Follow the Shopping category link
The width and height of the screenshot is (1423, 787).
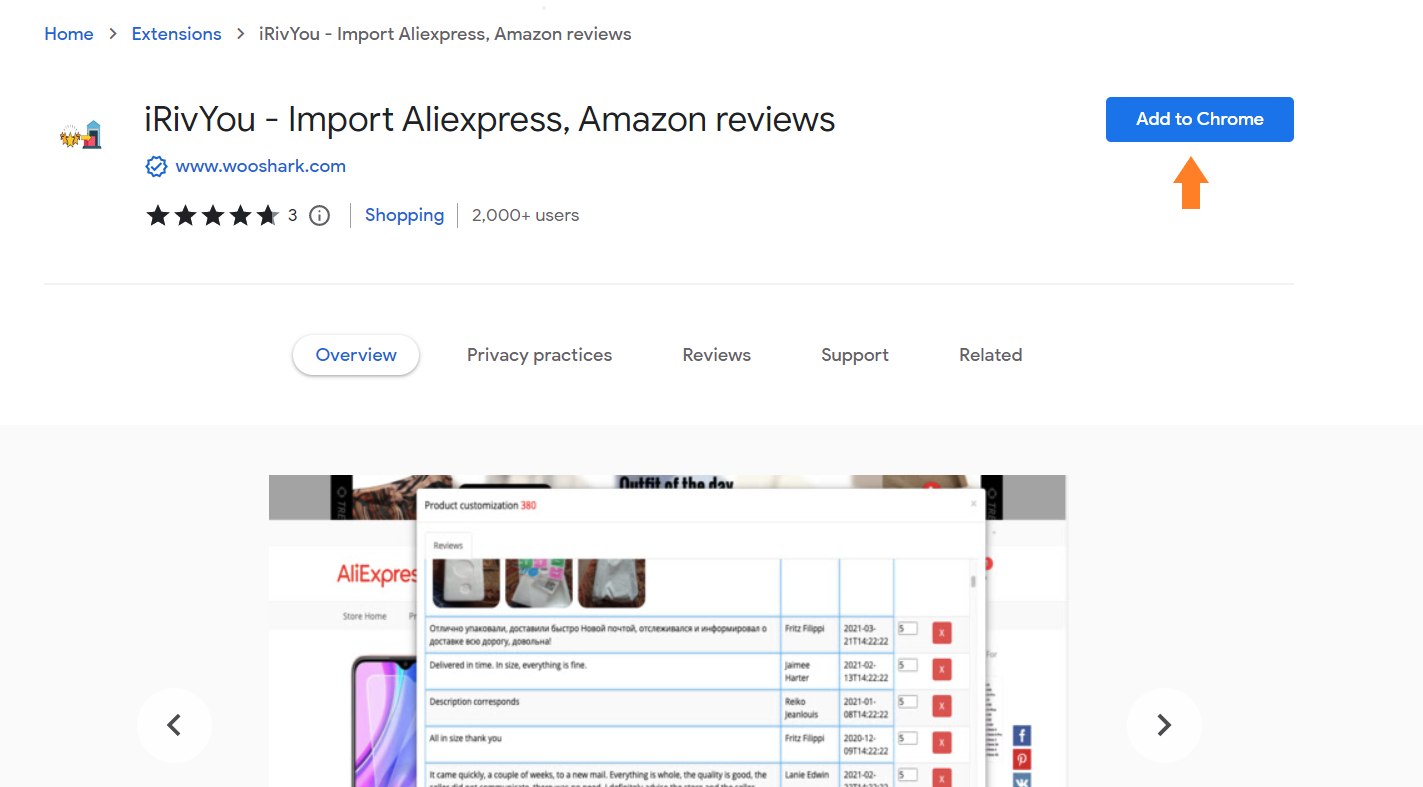[404, 215]
